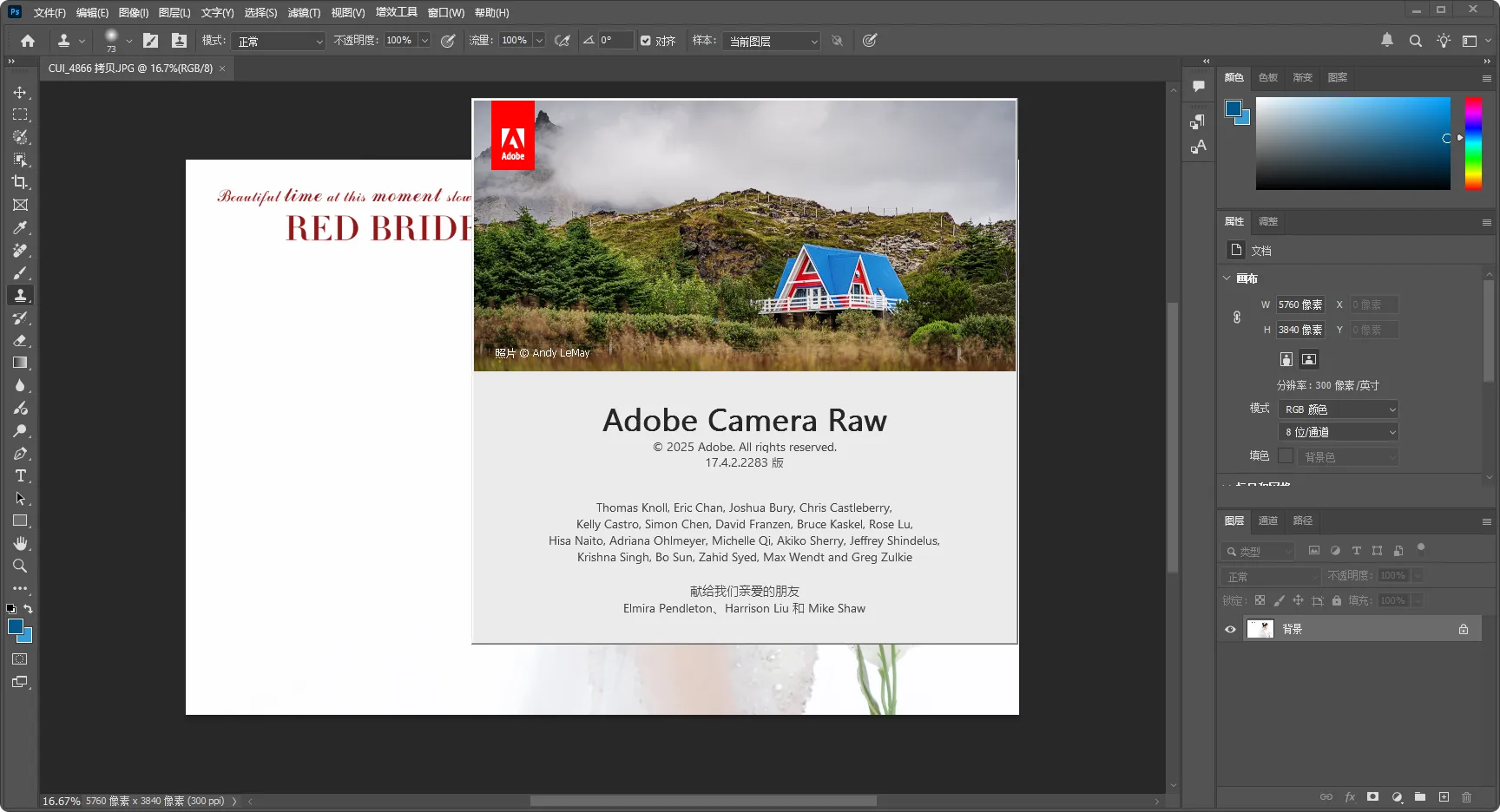The image size is (1500, 812).
Task: Select the Path Selection tool
Action: point(20,498)
